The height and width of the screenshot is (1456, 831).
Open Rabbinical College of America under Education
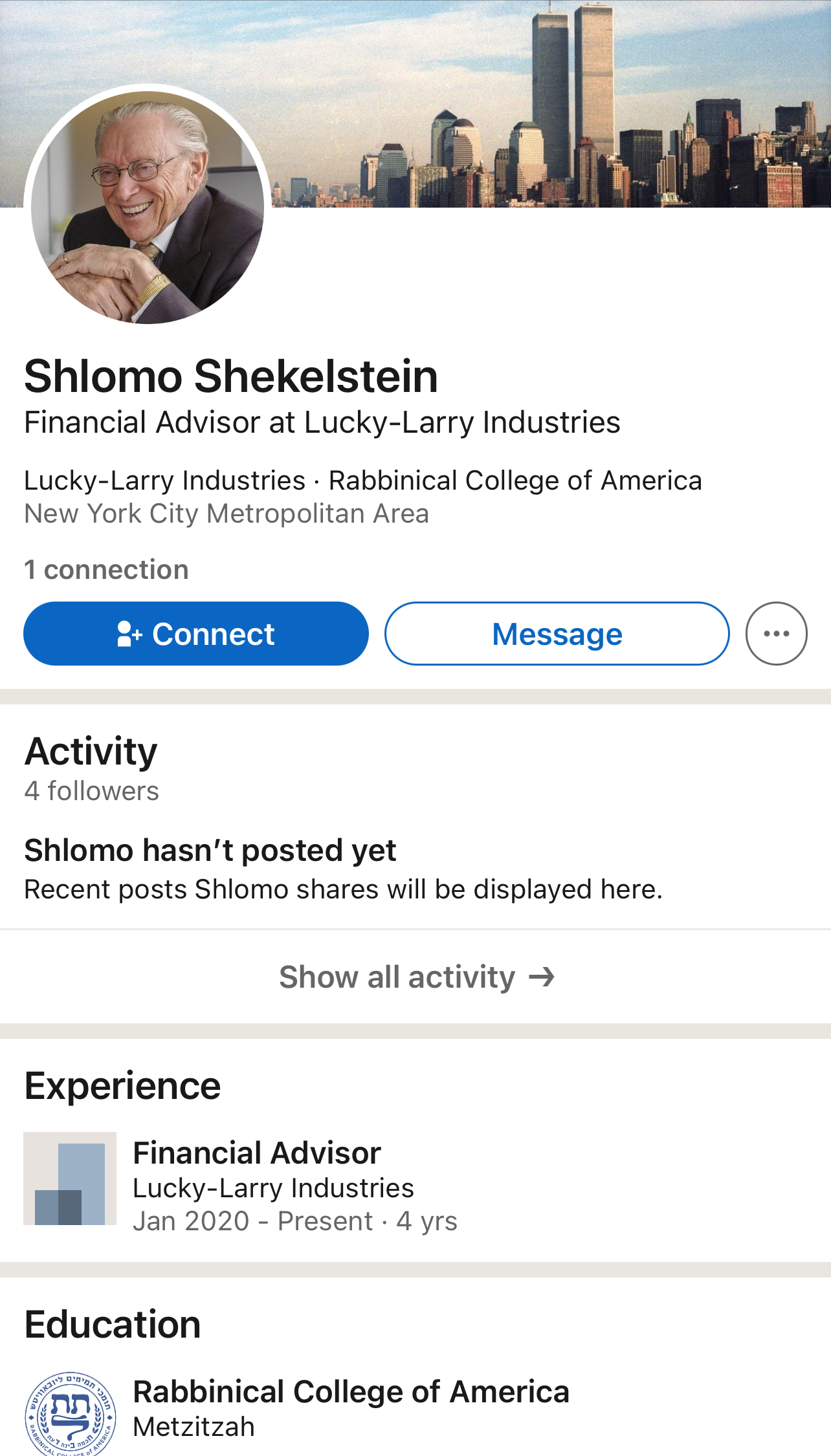[x=351, y=1392]
